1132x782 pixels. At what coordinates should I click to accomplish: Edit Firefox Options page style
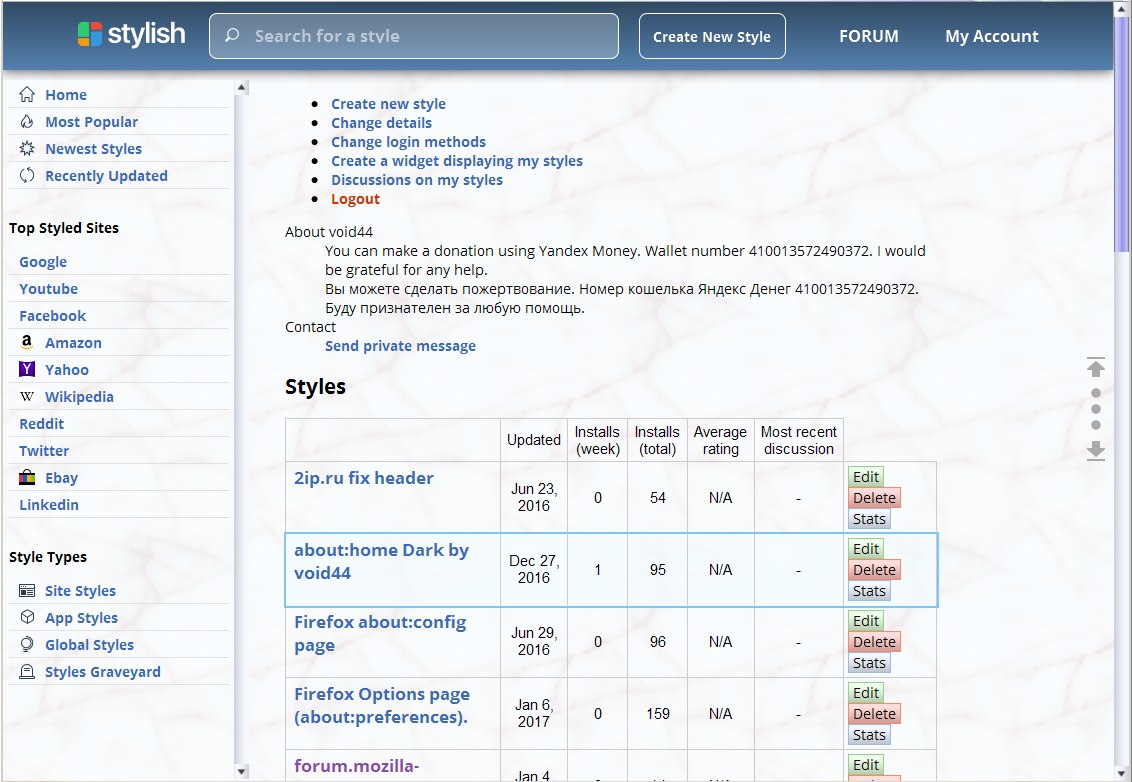point(866,692)
